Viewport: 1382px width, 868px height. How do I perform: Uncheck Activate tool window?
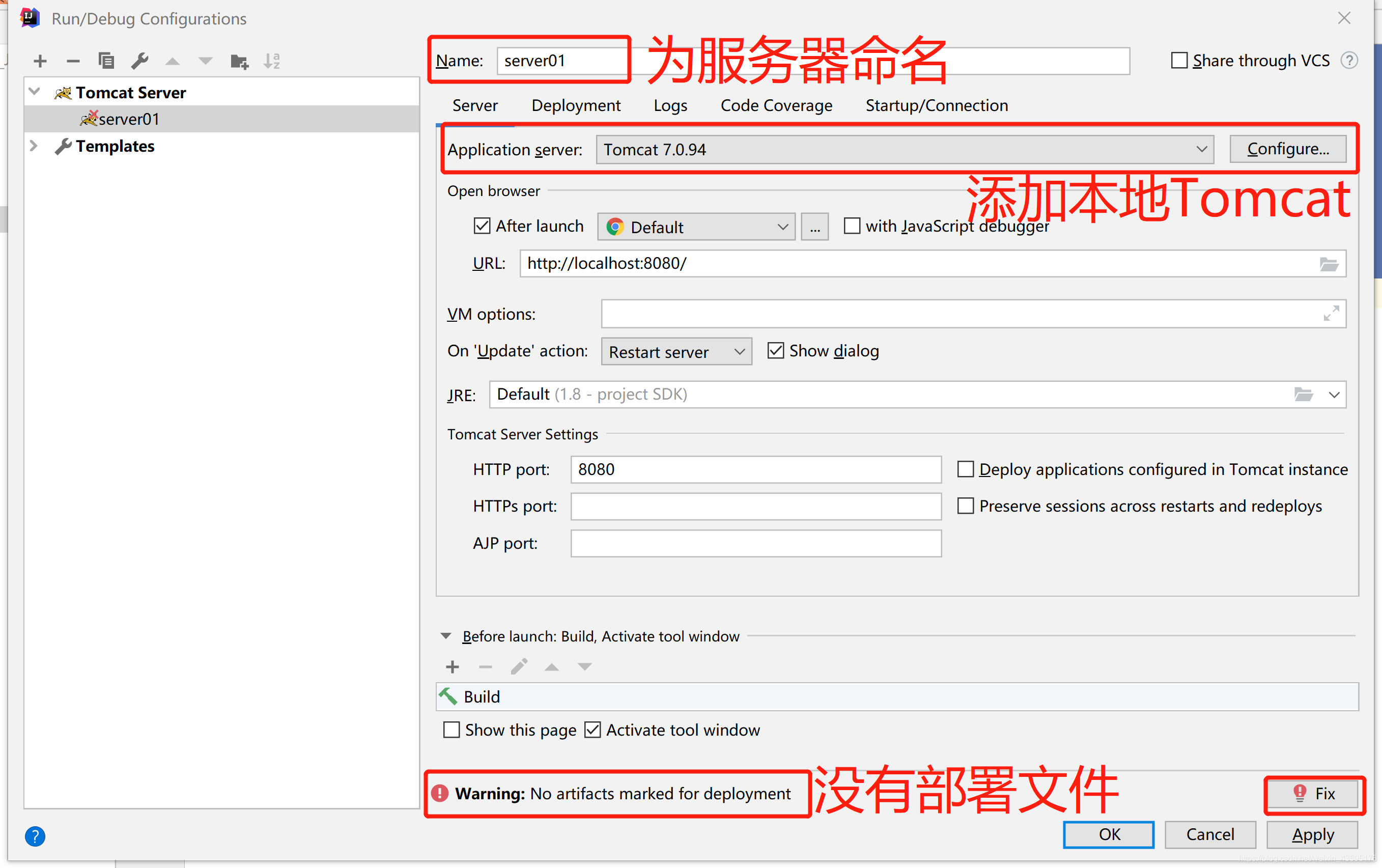pos(593,730)
